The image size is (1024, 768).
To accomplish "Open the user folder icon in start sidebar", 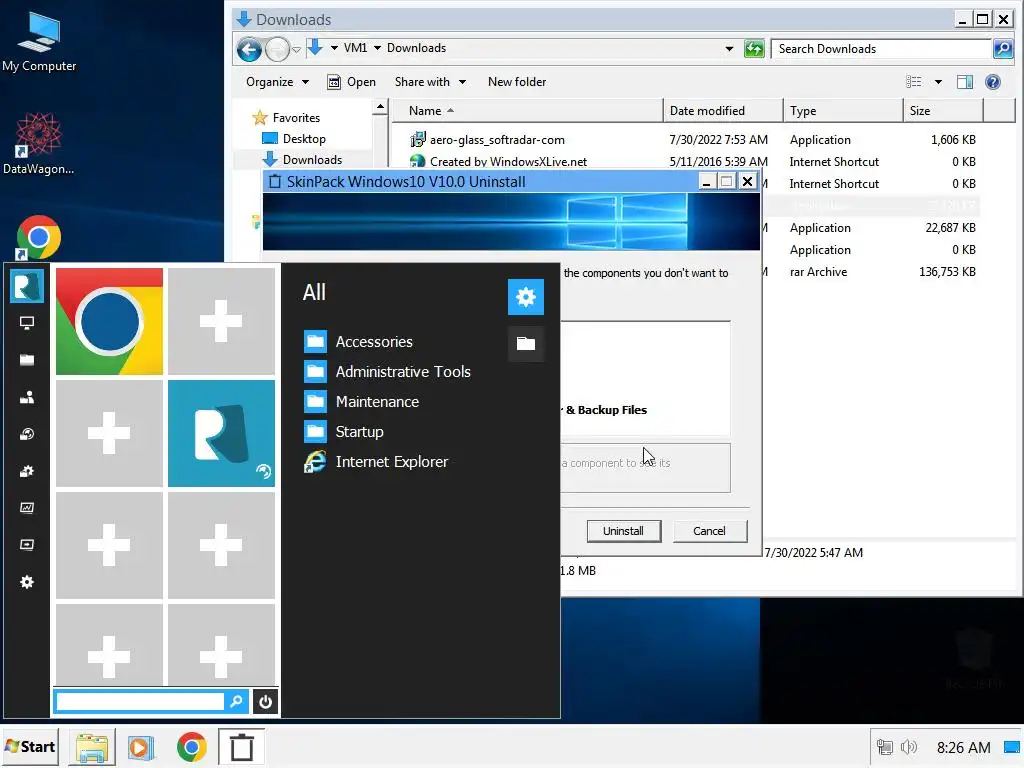I will tap(27, 397).
